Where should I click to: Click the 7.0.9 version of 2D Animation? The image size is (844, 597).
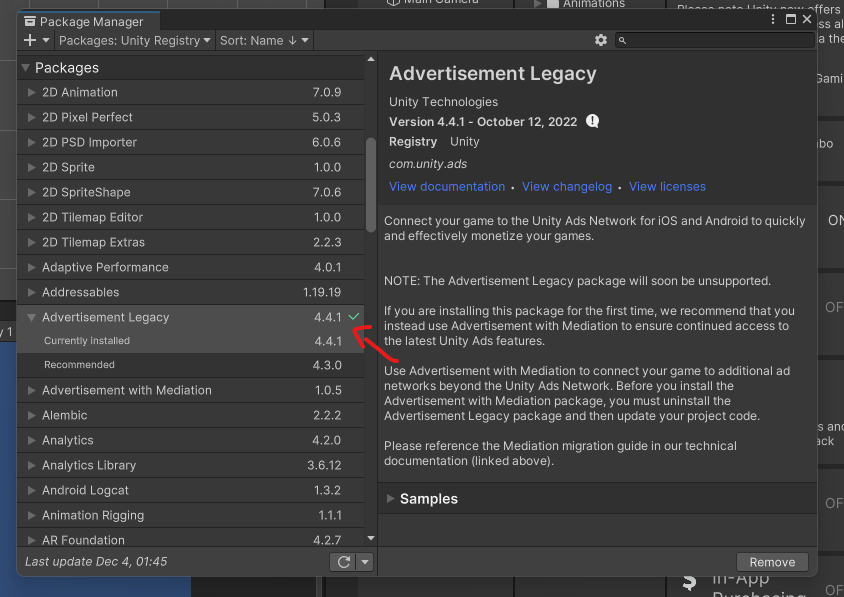(327, 93)
